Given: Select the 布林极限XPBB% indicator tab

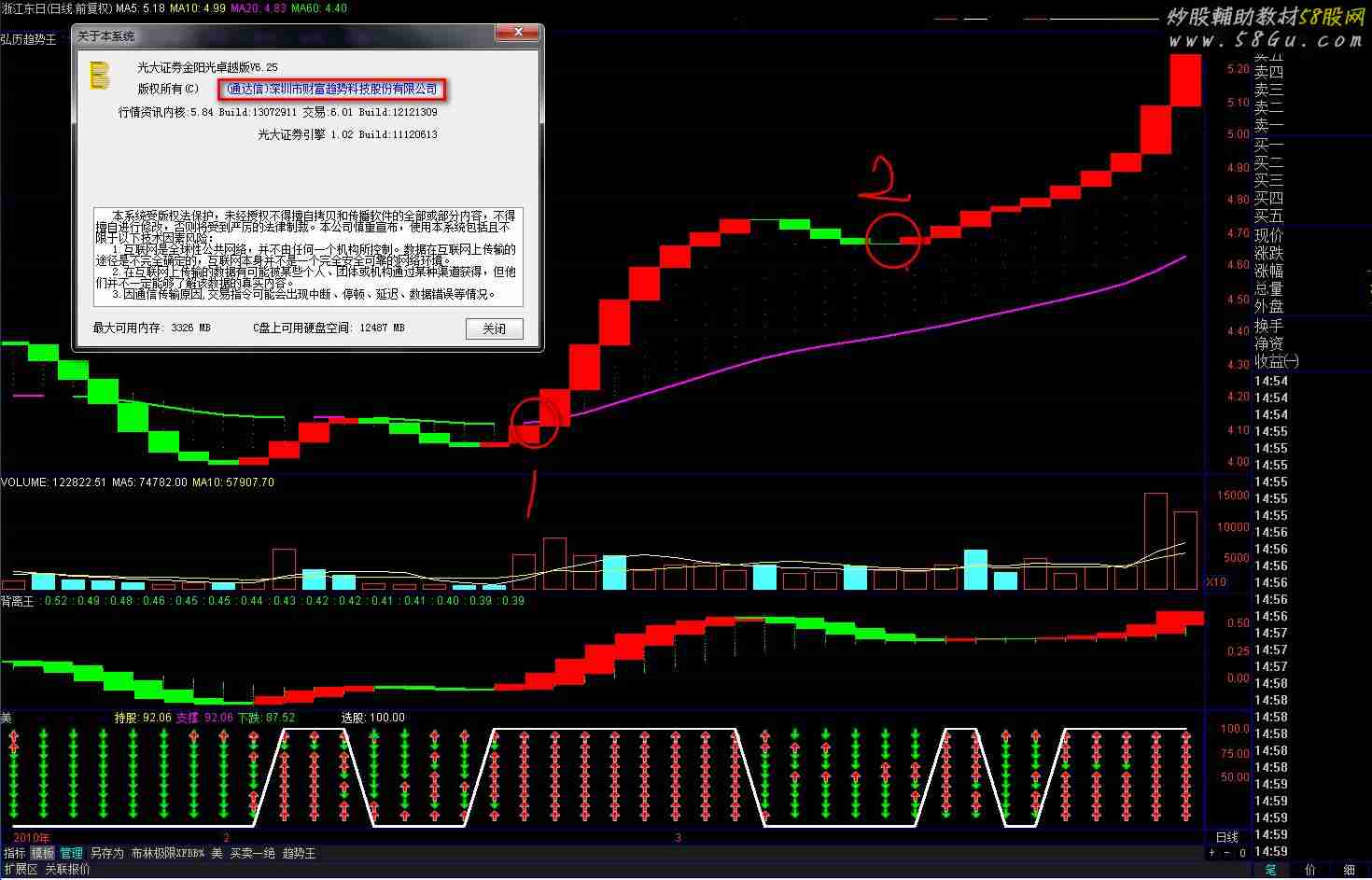Looking at the screenshot, I should point(167,853).
